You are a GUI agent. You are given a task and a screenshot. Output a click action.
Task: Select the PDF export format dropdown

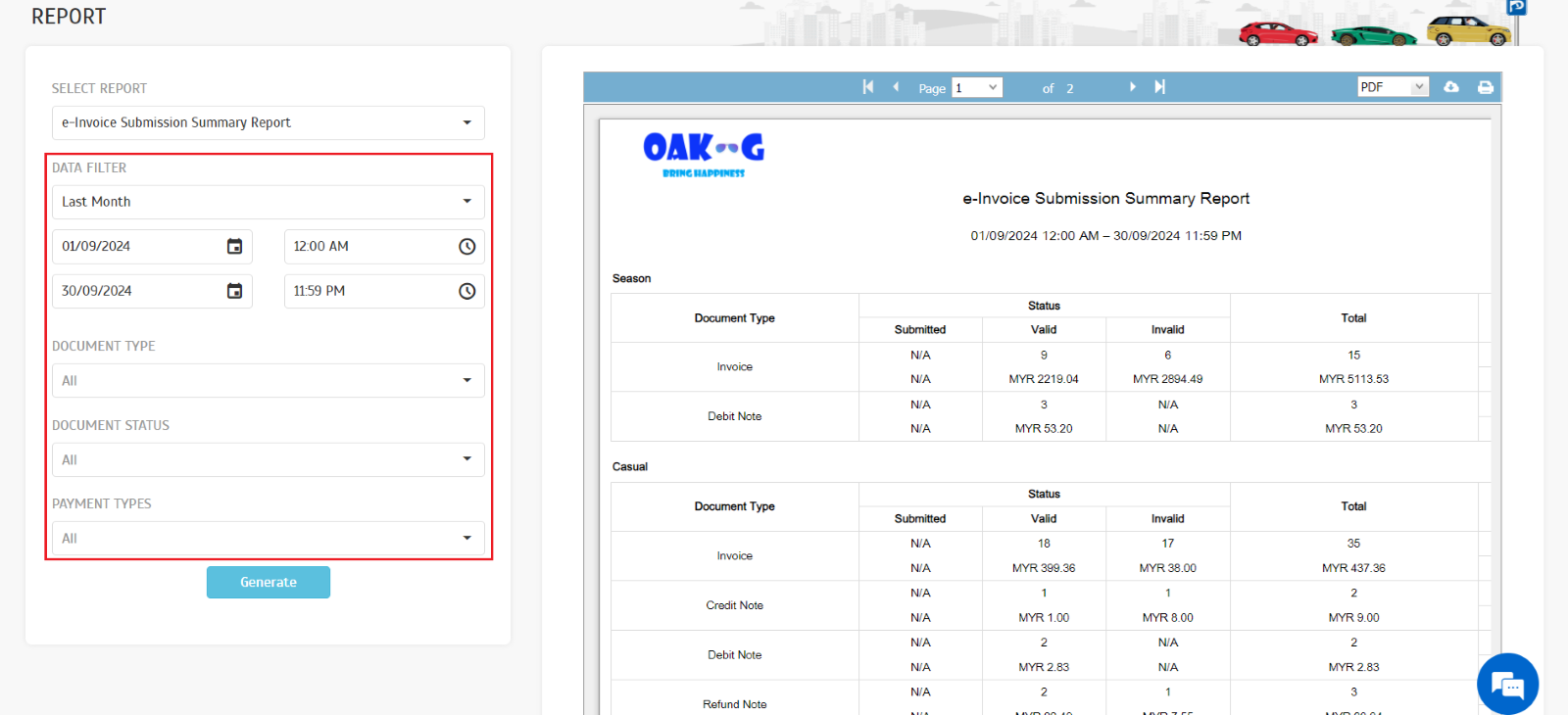[1392, 87]
